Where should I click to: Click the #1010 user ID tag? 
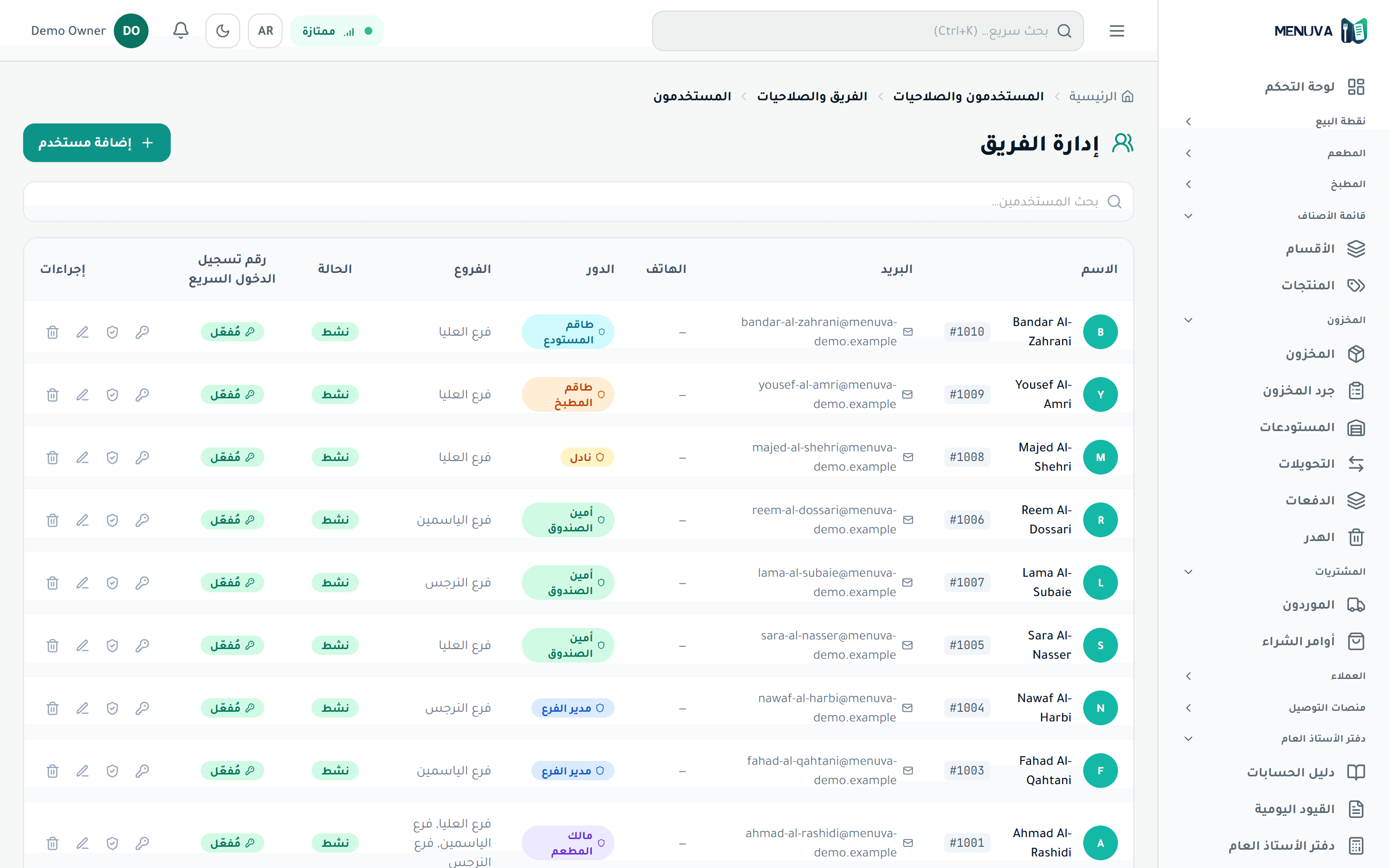coord(967,332)
